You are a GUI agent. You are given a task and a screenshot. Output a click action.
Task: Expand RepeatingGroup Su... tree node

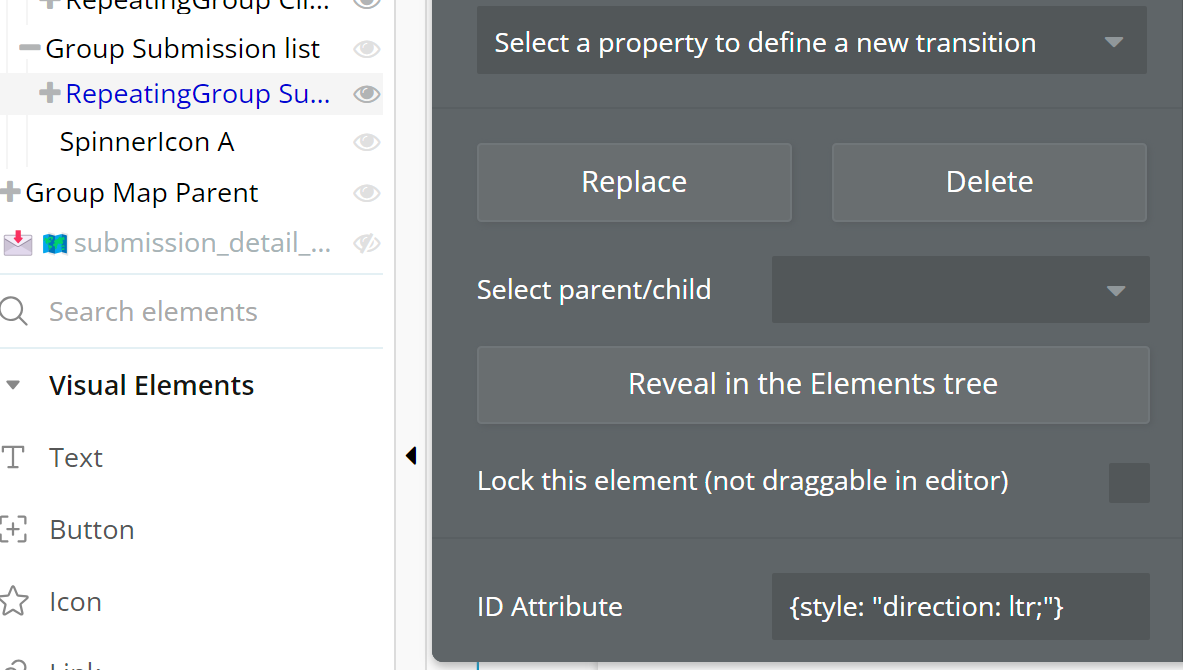pyautogui.click(x=50, y=94)
